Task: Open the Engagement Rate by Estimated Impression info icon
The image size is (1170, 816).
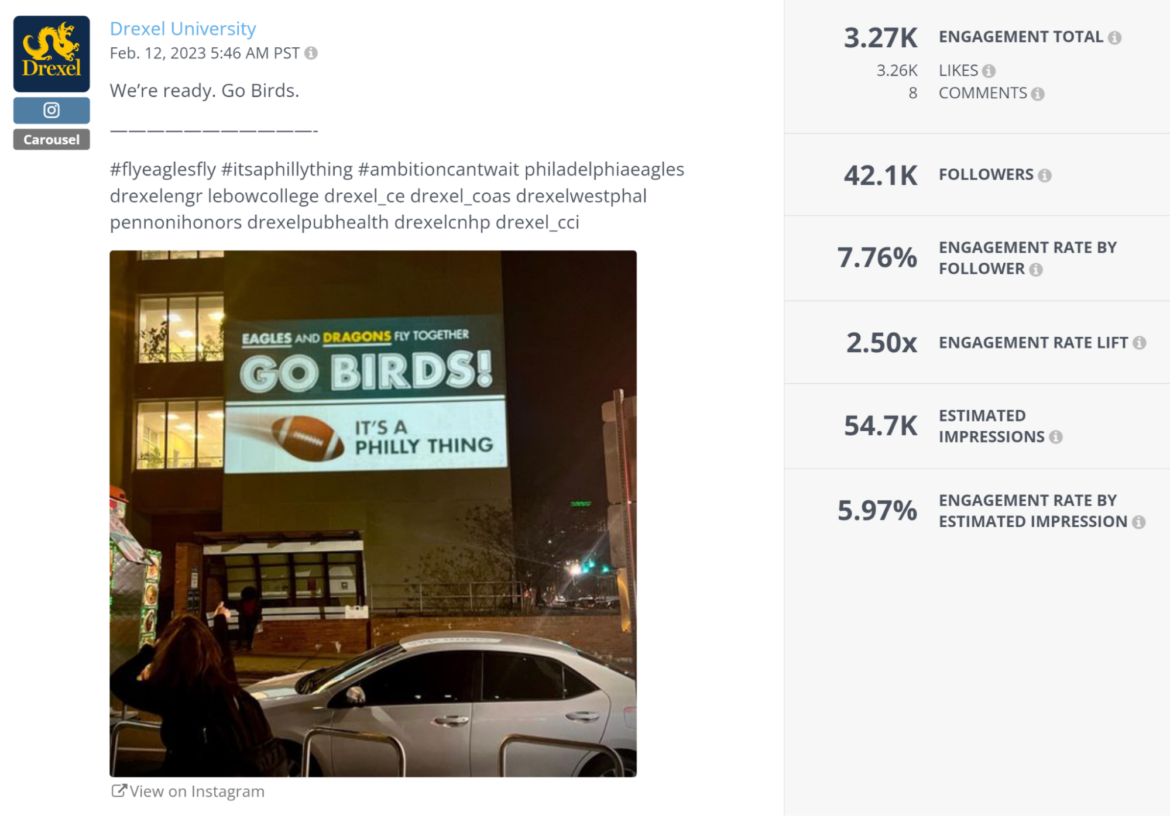Action: click(x=1139, y=521)
